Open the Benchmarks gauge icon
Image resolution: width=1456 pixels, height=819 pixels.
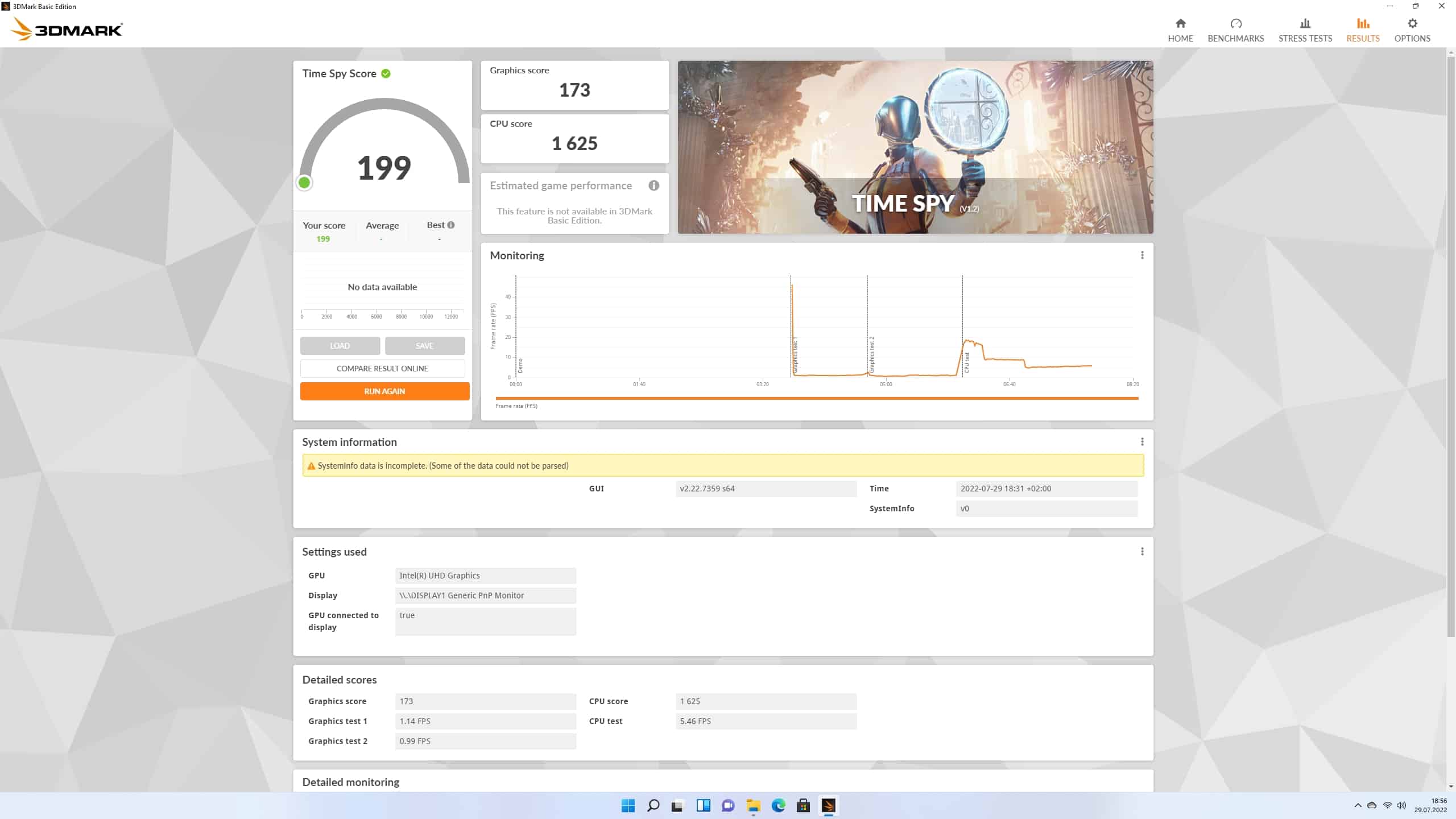1235,24
